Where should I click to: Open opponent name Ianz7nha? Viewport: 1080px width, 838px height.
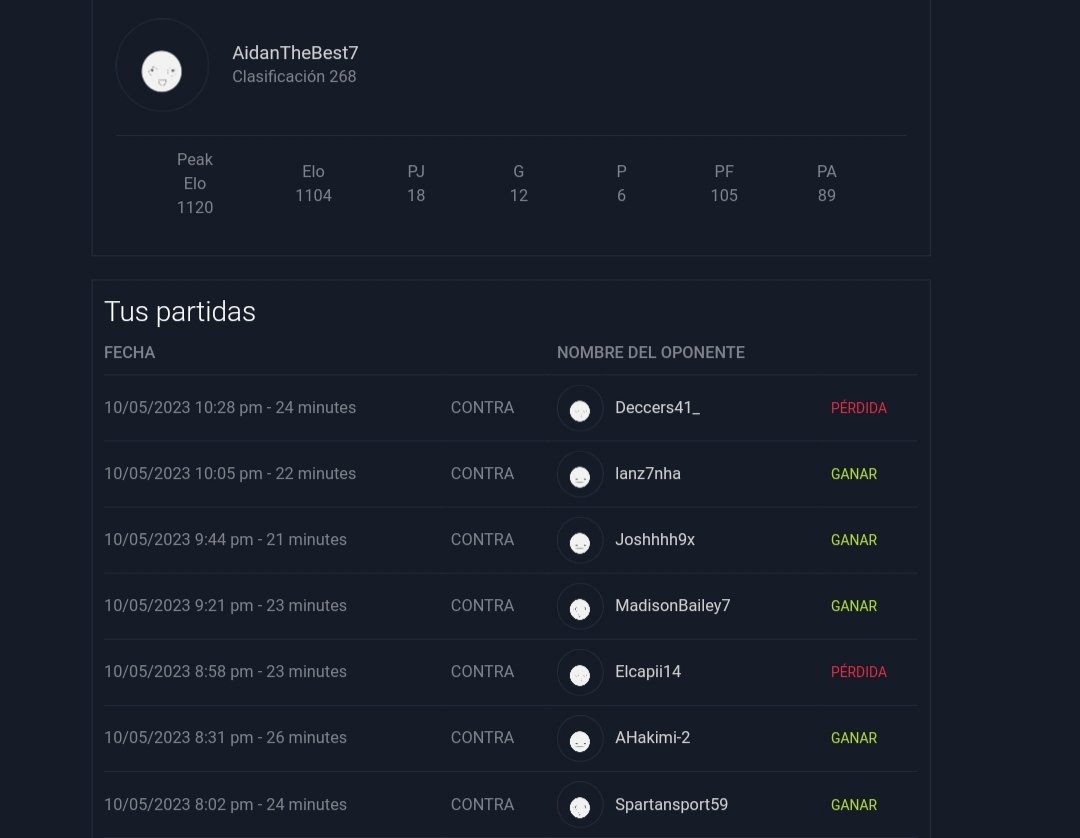click(647, 474)
